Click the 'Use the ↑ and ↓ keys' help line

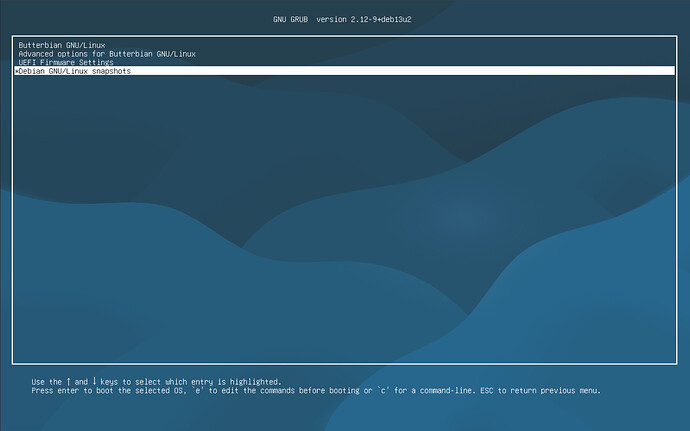coord(156,381)
